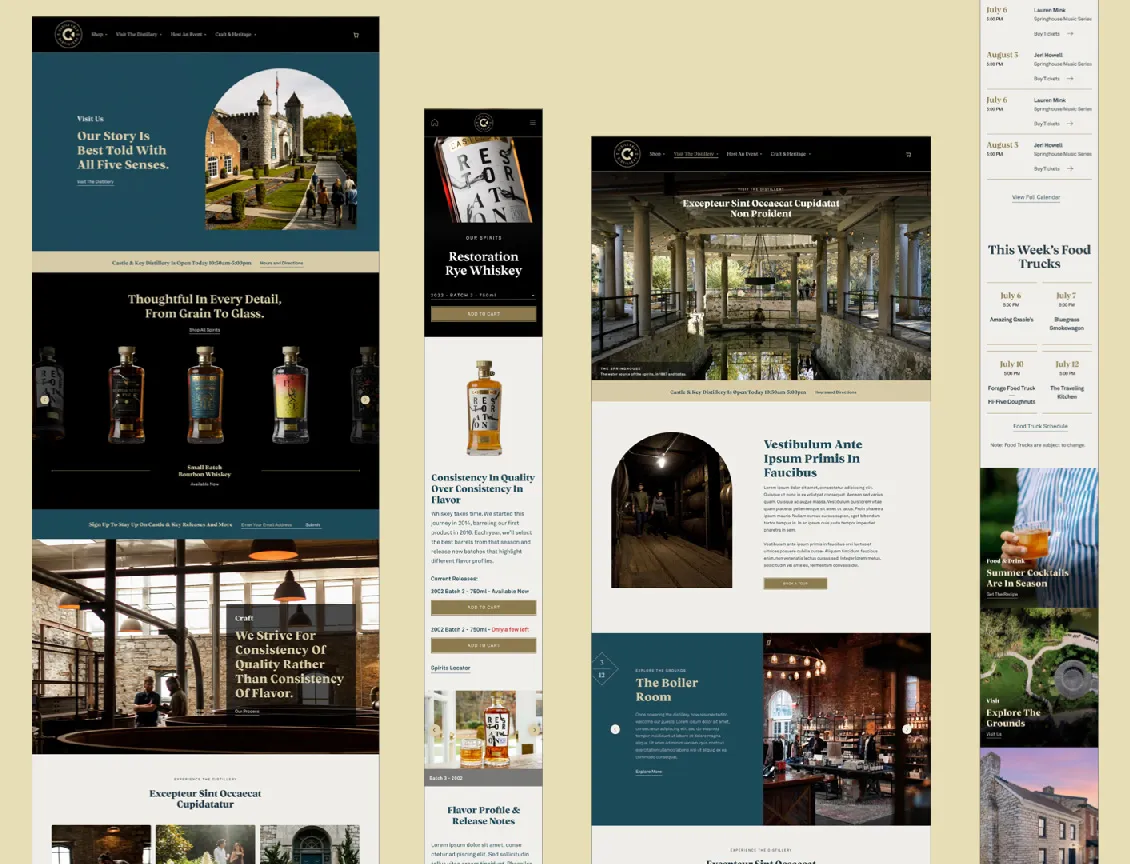1130x864 pixels.
Task: Open the Explore The Grounds aerial card
Action: [x=1039, y=677]
